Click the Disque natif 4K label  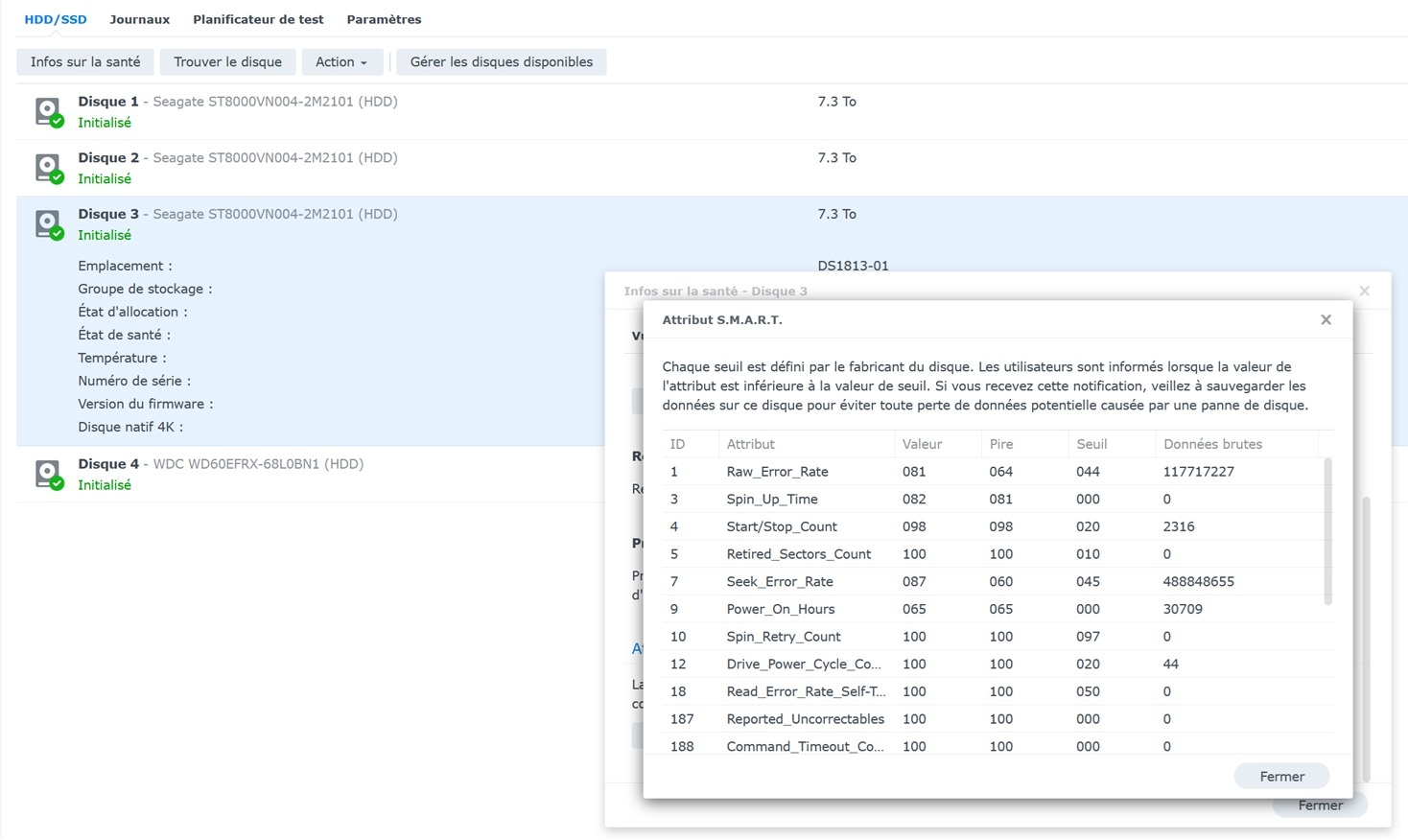pyautogui.click(x=130, y=427)
